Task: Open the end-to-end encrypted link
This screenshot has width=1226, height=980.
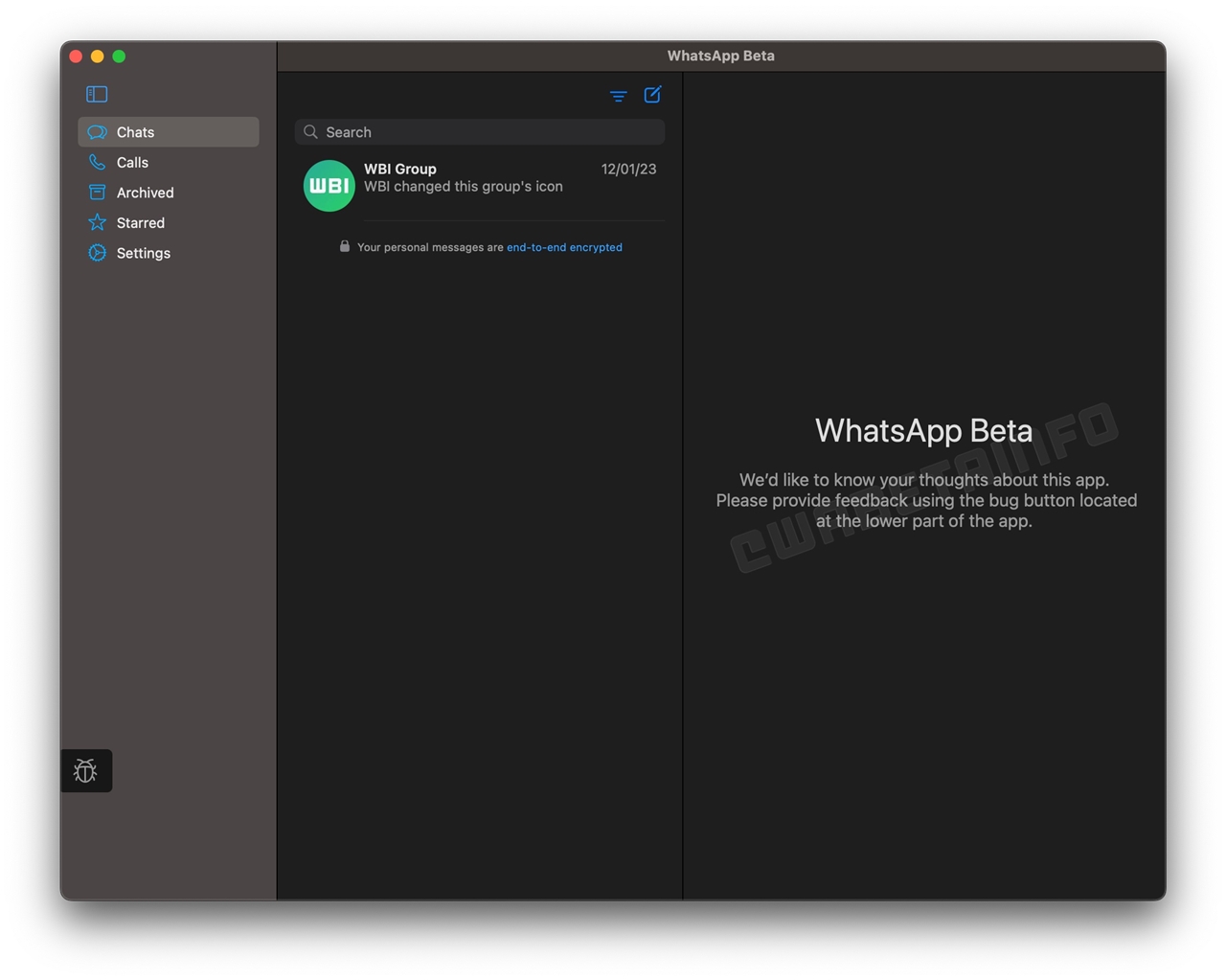Action: 564,247
